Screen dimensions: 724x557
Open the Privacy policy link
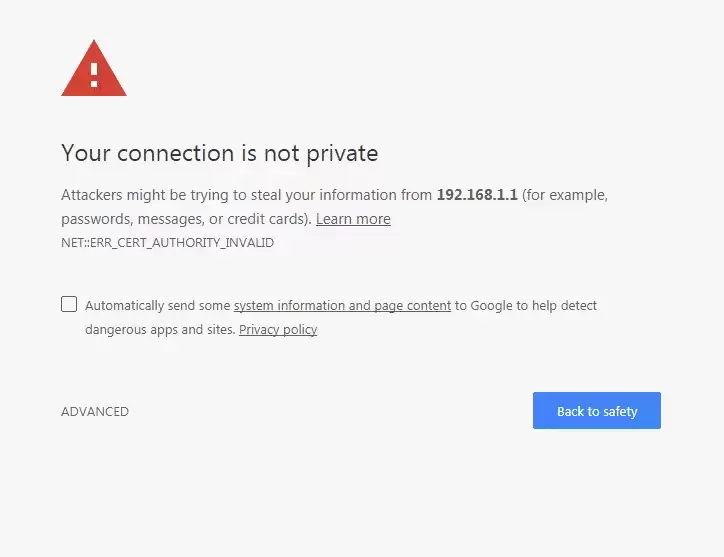278,329
